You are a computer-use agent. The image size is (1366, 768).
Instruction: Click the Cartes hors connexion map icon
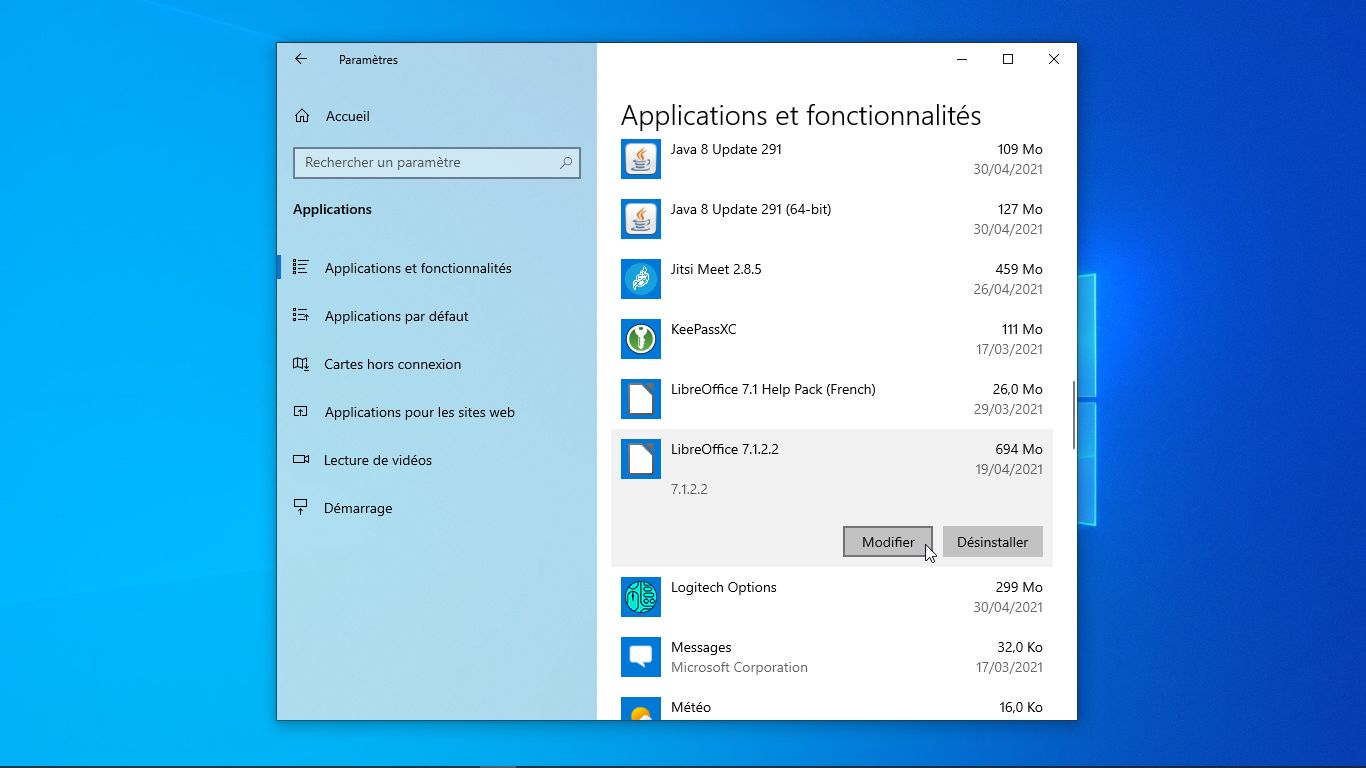tap(300, 363)
